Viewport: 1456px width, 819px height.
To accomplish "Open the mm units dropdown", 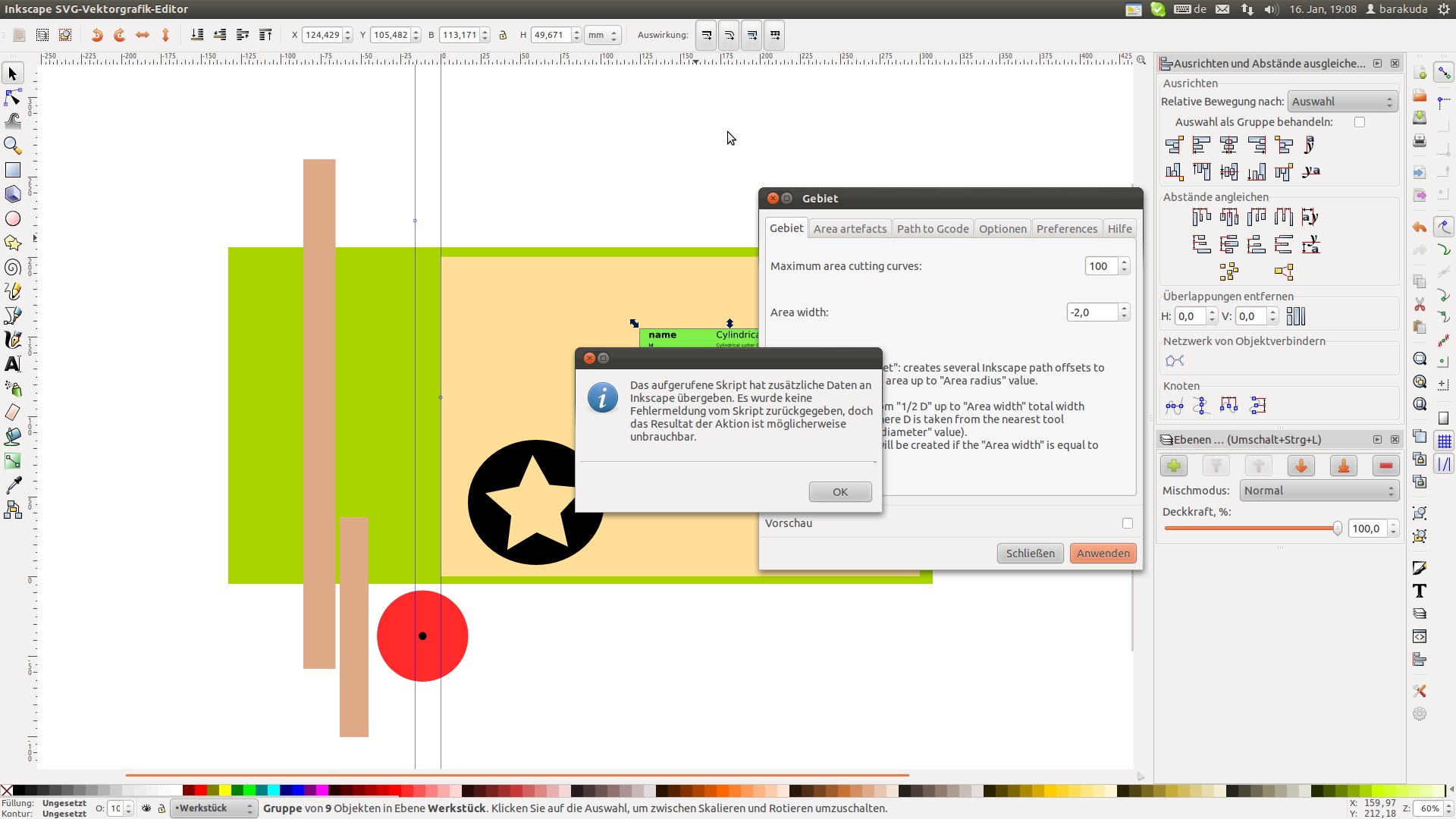I will (x=603, y=35).
